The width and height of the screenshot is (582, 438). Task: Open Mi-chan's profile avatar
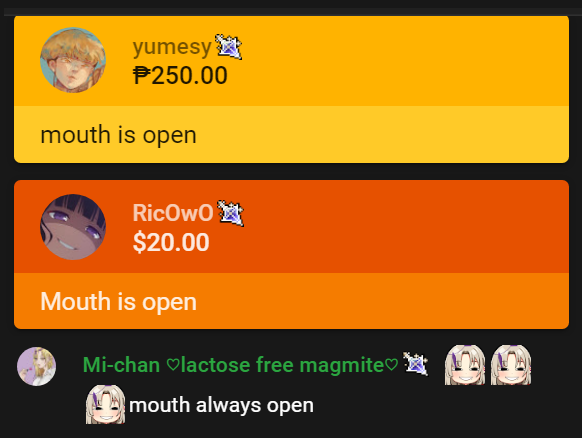tap(36, 366)
